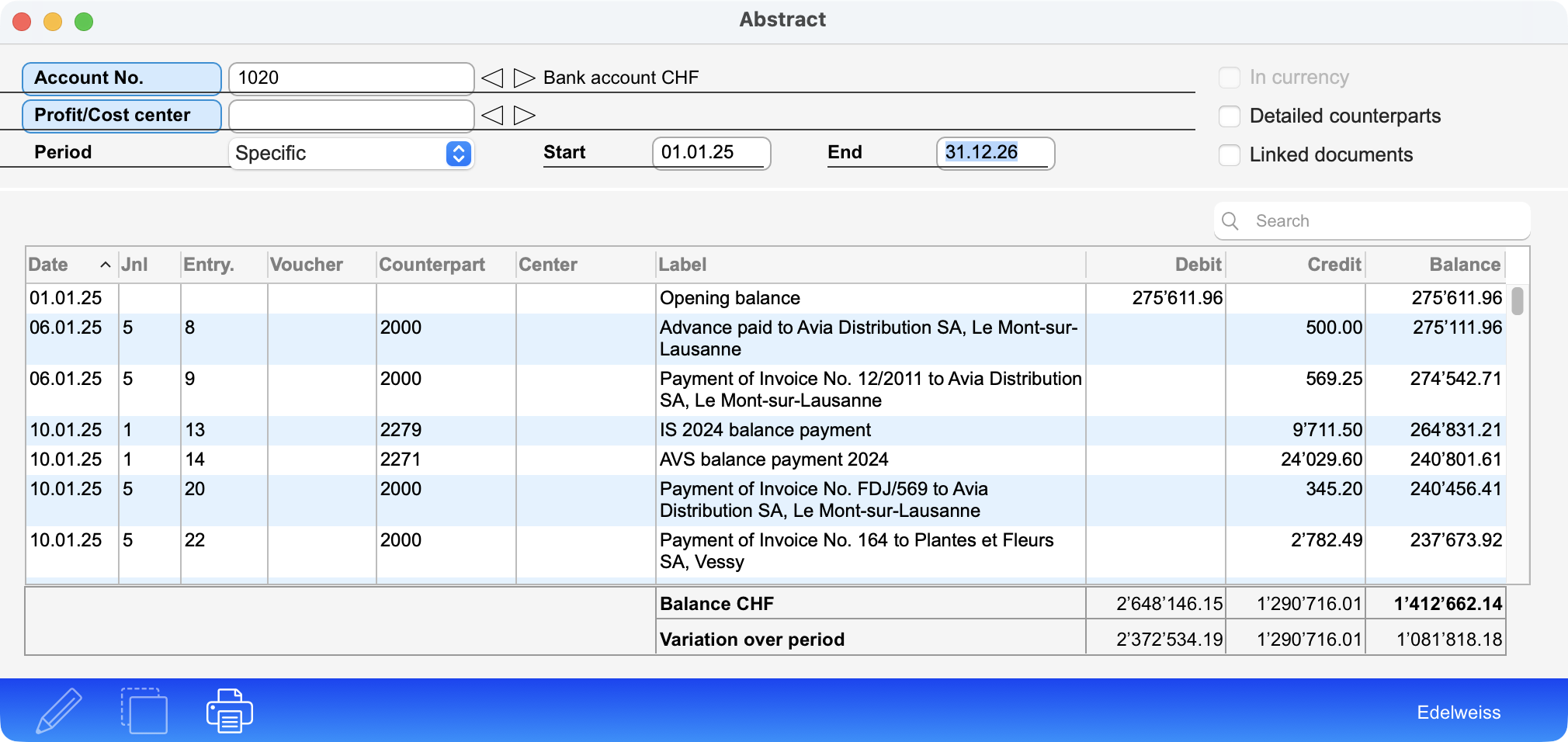Click the End date field
The width and height of the screenshot is (1568, 742).
click(x=994, y=153)
